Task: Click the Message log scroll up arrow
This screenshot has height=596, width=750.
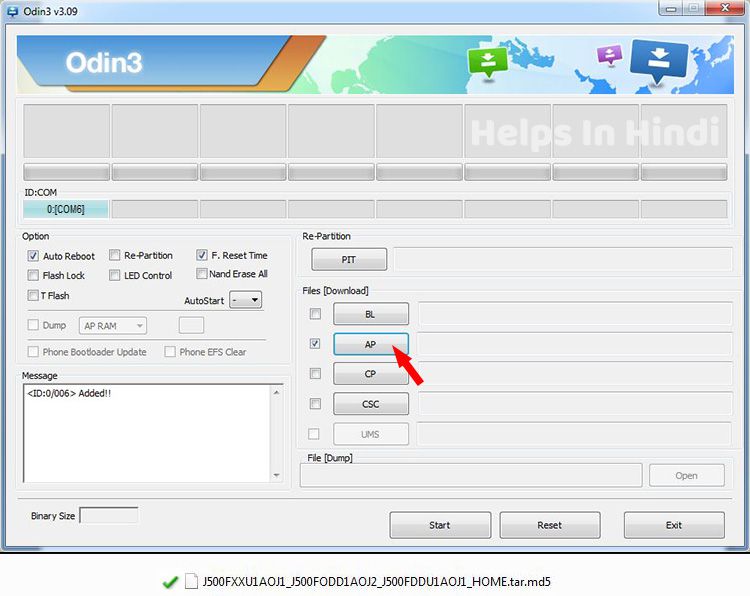Action: [276, 392]
